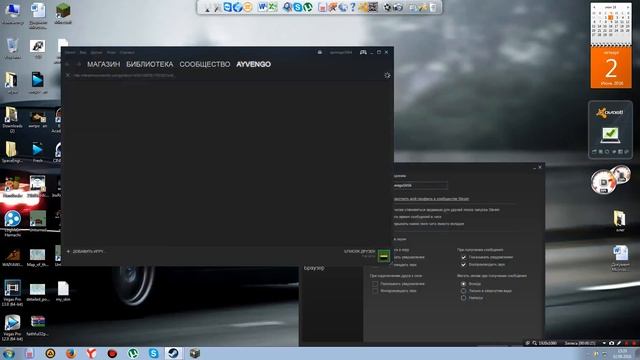Click the friends list avatar thumbnail
The height and width of the screenshot is (360, 640).
pos(384,256)
